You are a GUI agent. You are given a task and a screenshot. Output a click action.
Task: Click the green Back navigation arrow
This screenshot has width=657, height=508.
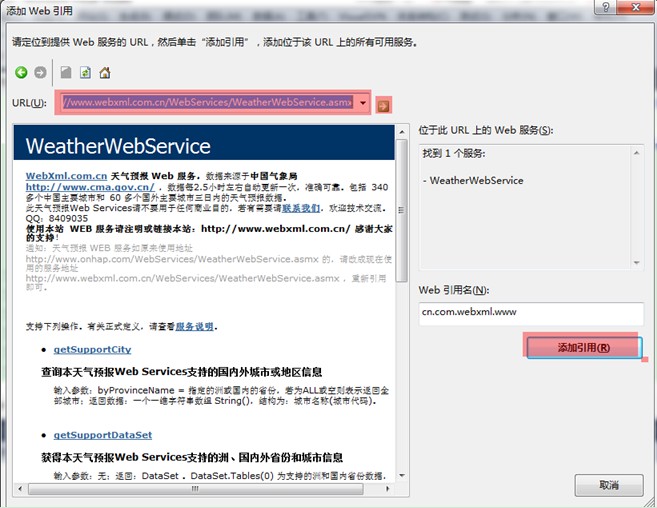point(21,73)
